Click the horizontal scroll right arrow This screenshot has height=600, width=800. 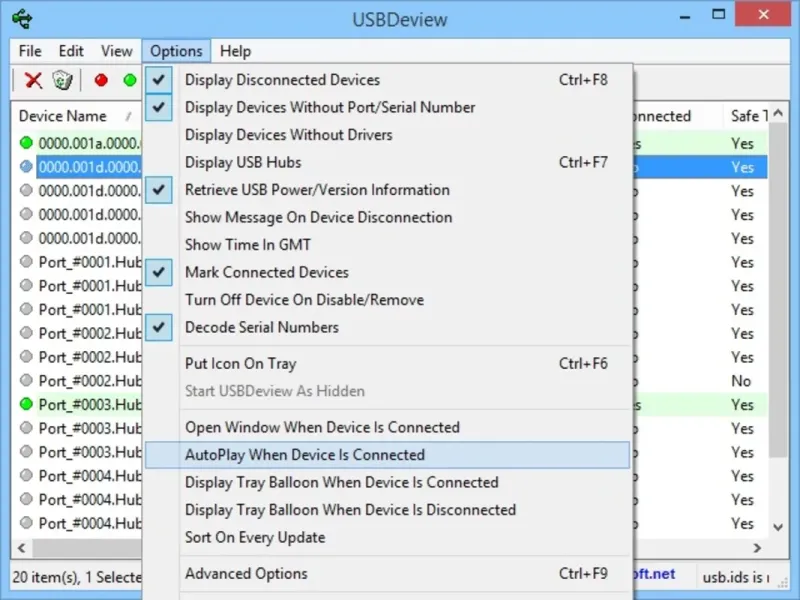tap(757, 548)
